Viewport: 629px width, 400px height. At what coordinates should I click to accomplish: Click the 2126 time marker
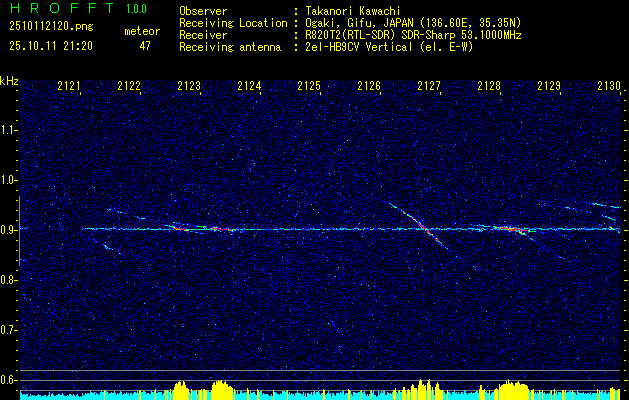369,85
